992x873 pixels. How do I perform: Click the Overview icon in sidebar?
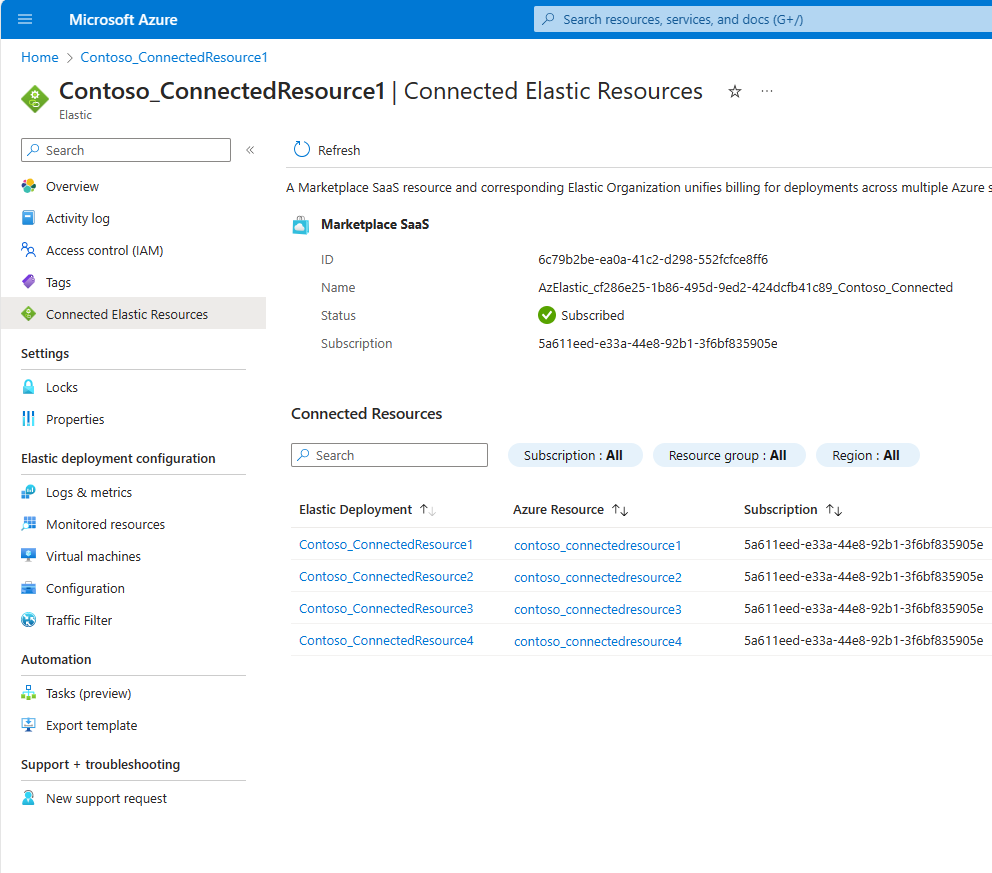click(28, 186)
